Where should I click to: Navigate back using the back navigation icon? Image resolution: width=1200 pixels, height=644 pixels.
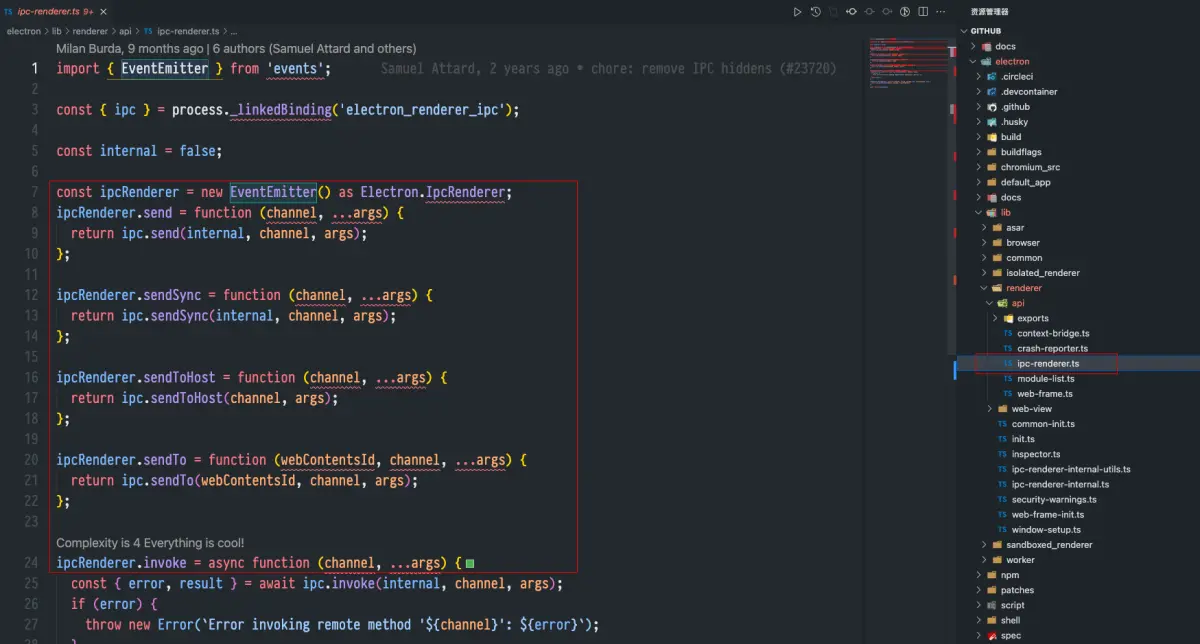tap(852, 12)
